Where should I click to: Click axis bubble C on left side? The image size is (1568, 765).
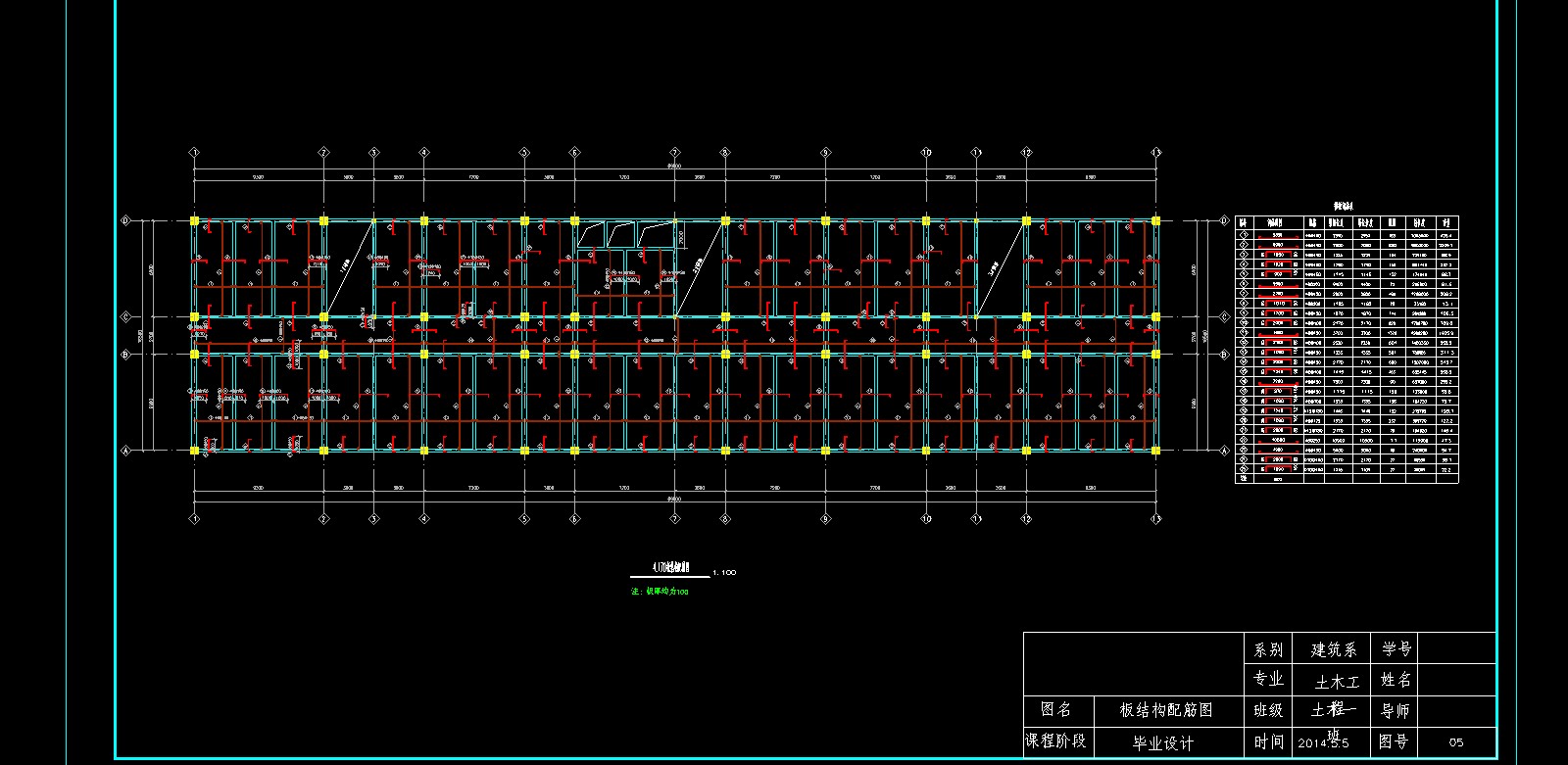click(125, 316)
